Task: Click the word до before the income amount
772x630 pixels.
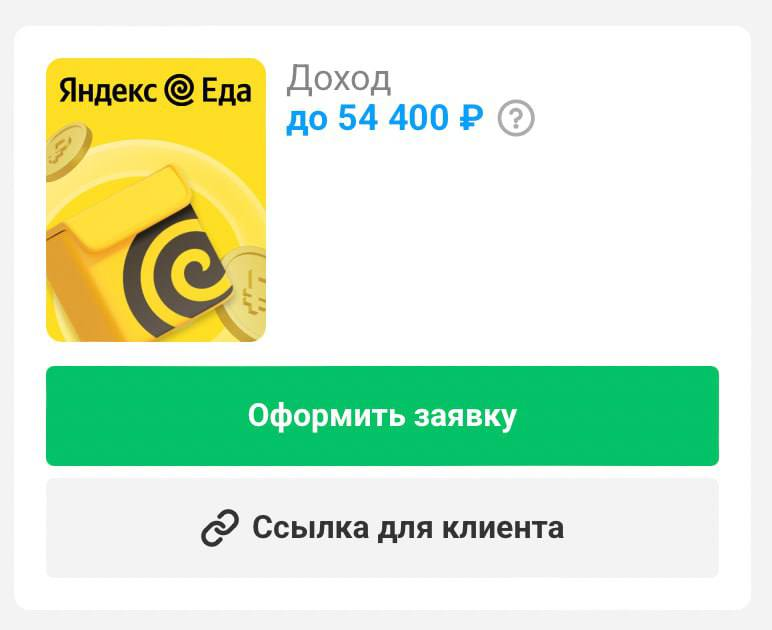Action: (306, 120)
